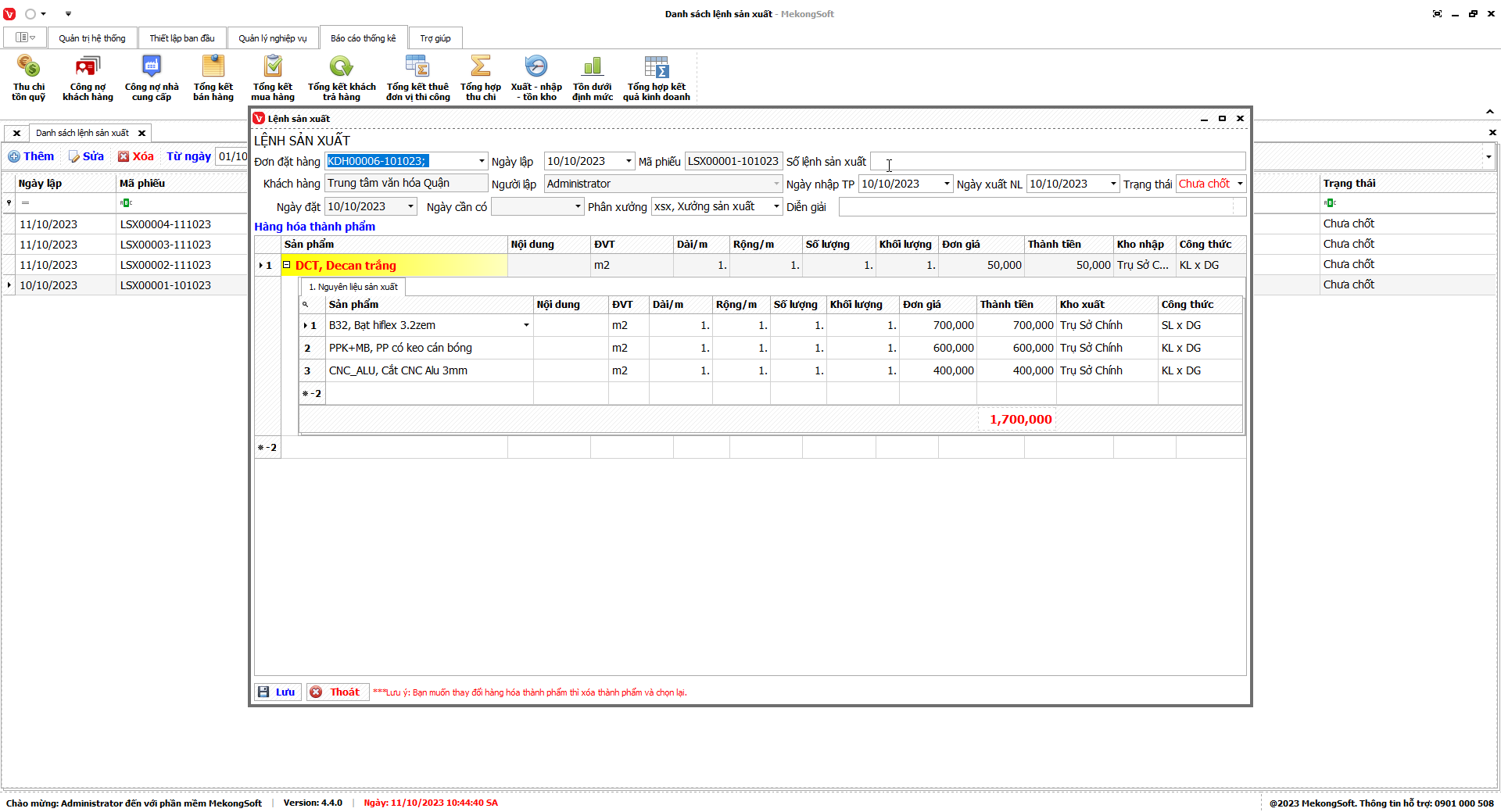The height and width of the screenshot is (812, 1501).
Task: Open the Trạng thái dropdown
Action: pos(1240,184)
